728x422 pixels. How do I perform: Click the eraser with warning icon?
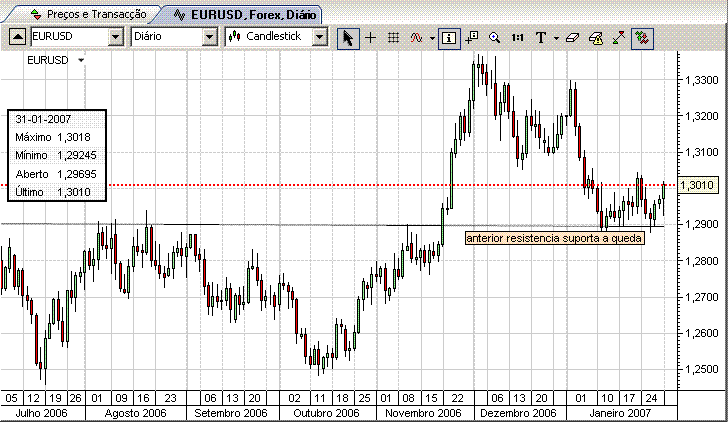point(596,38)
